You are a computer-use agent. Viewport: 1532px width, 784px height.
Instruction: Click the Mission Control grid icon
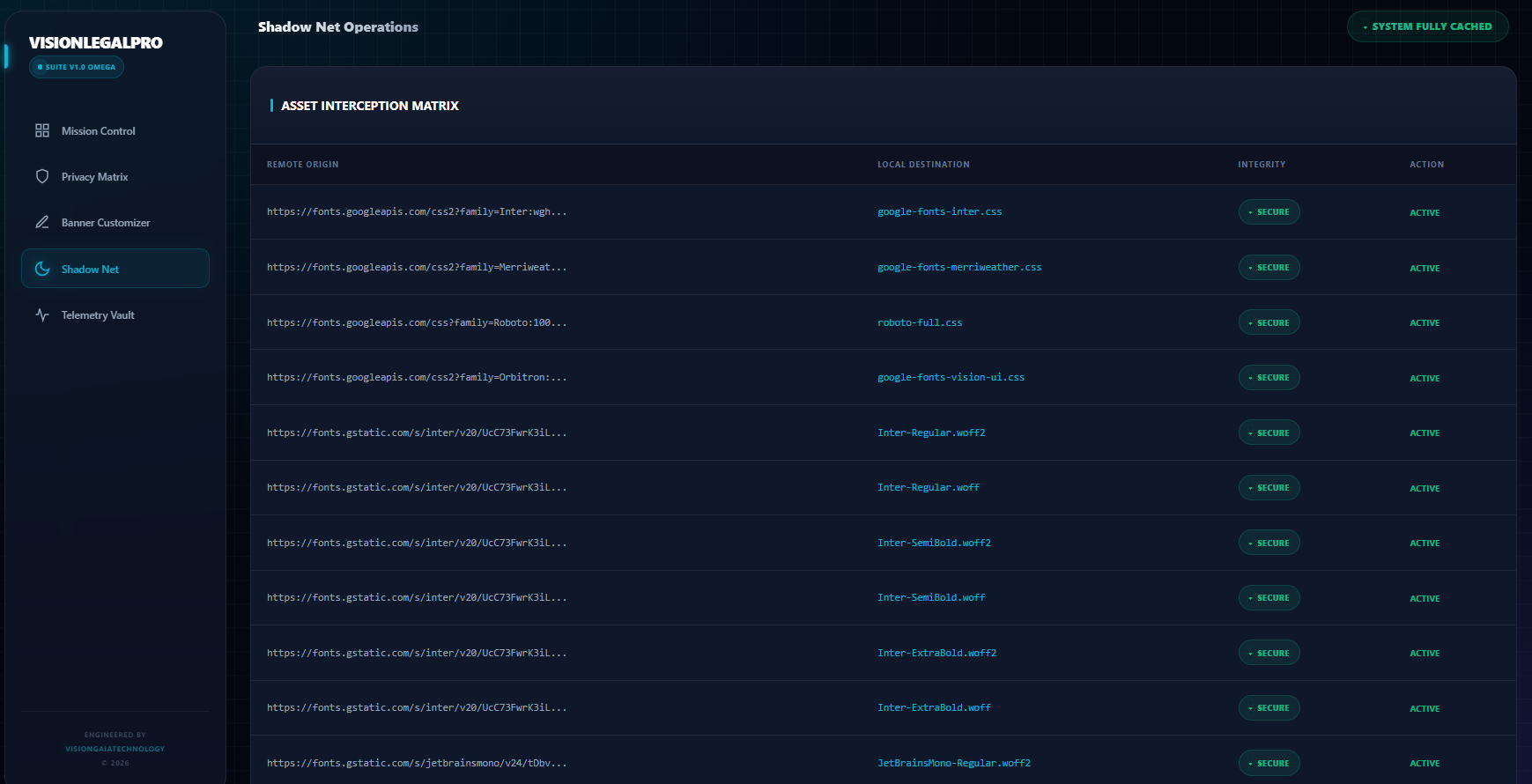(x=42, y=130)
